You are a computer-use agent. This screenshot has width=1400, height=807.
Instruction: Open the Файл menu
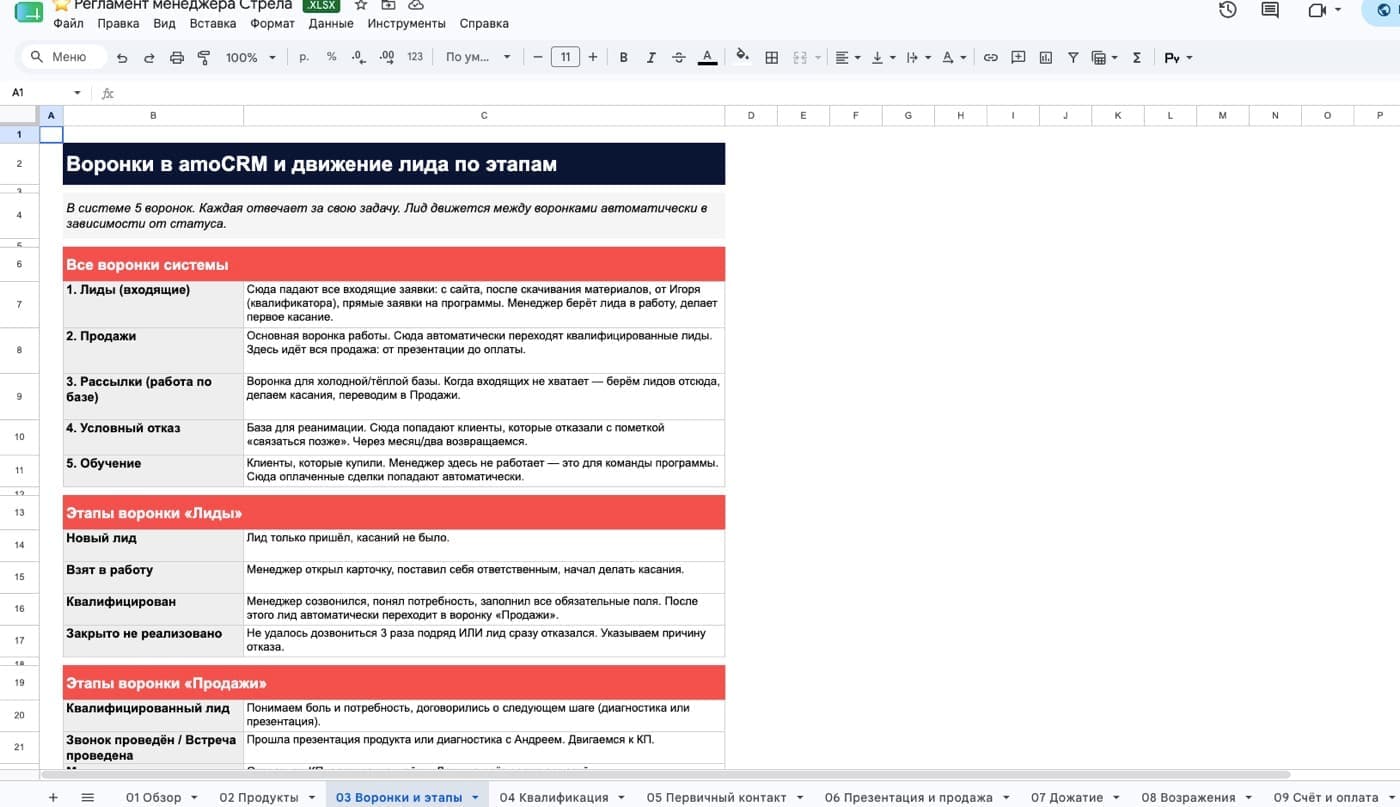click(x=68, y=23)
